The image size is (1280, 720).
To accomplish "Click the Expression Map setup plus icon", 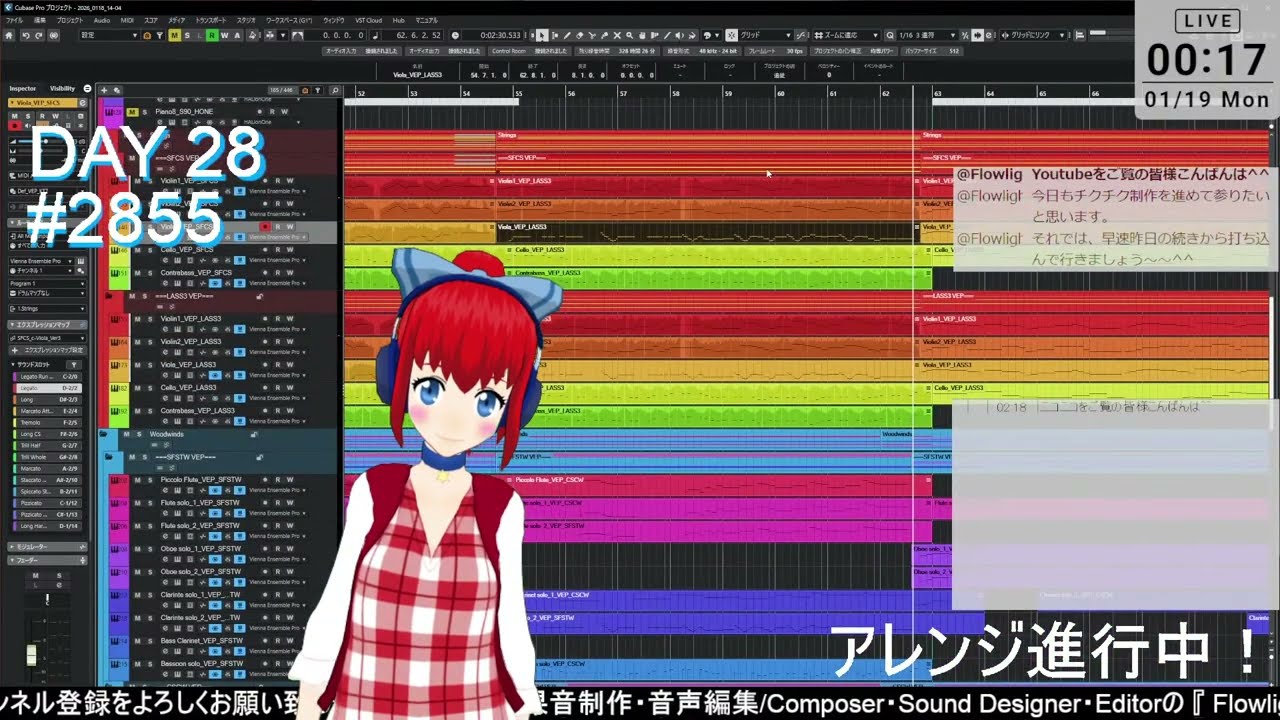I will (15, 350).
